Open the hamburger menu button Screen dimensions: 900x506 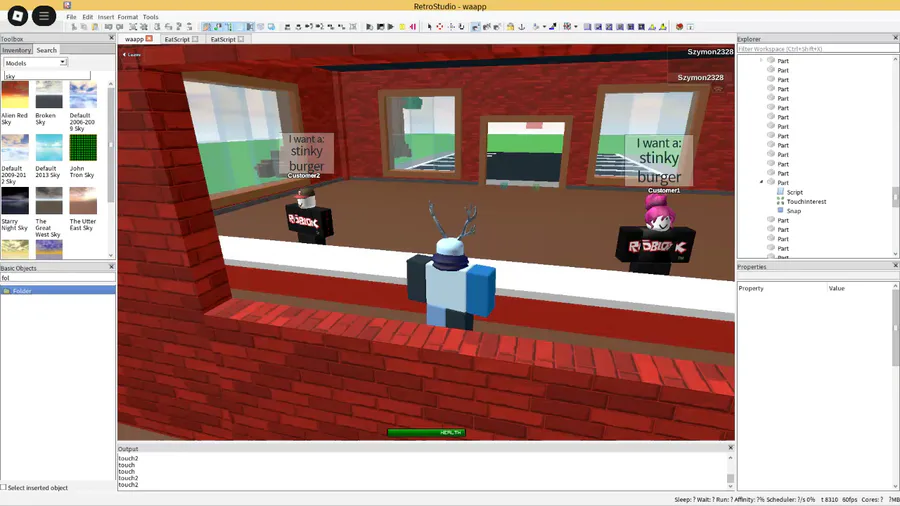pyautogui.click(x=44, y=15)
